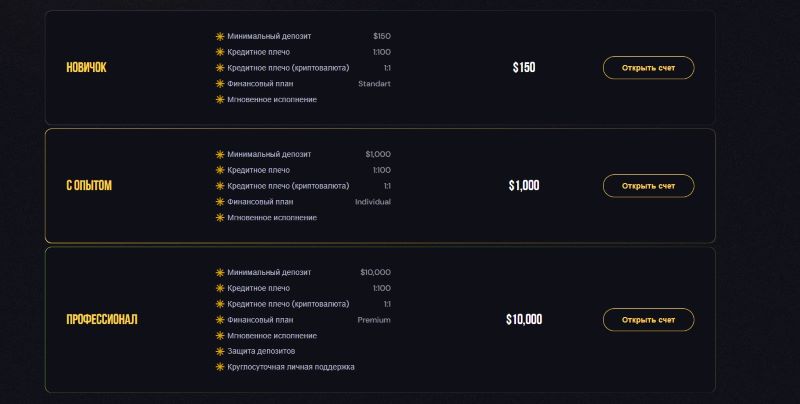This screenshot has height=404, width=800.
Task: Click star icon beside Новичок Минимальный депозит
Action: [220, 36]
